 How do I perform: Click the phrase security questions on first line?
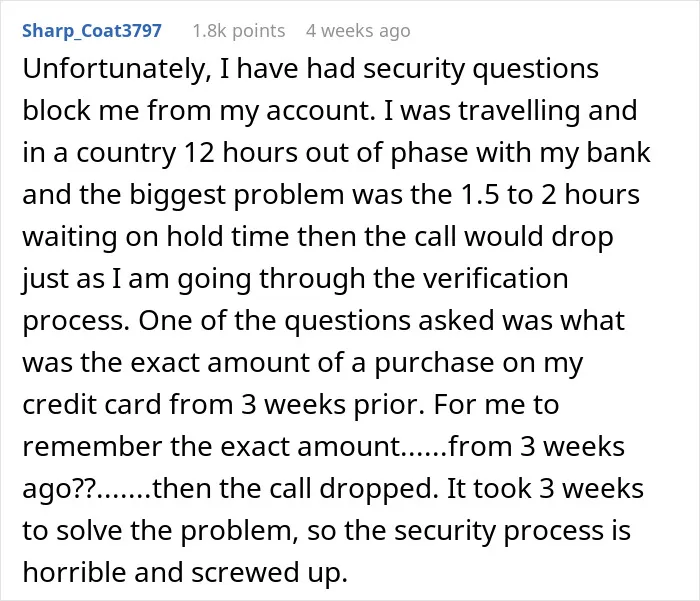coord(481,70)
